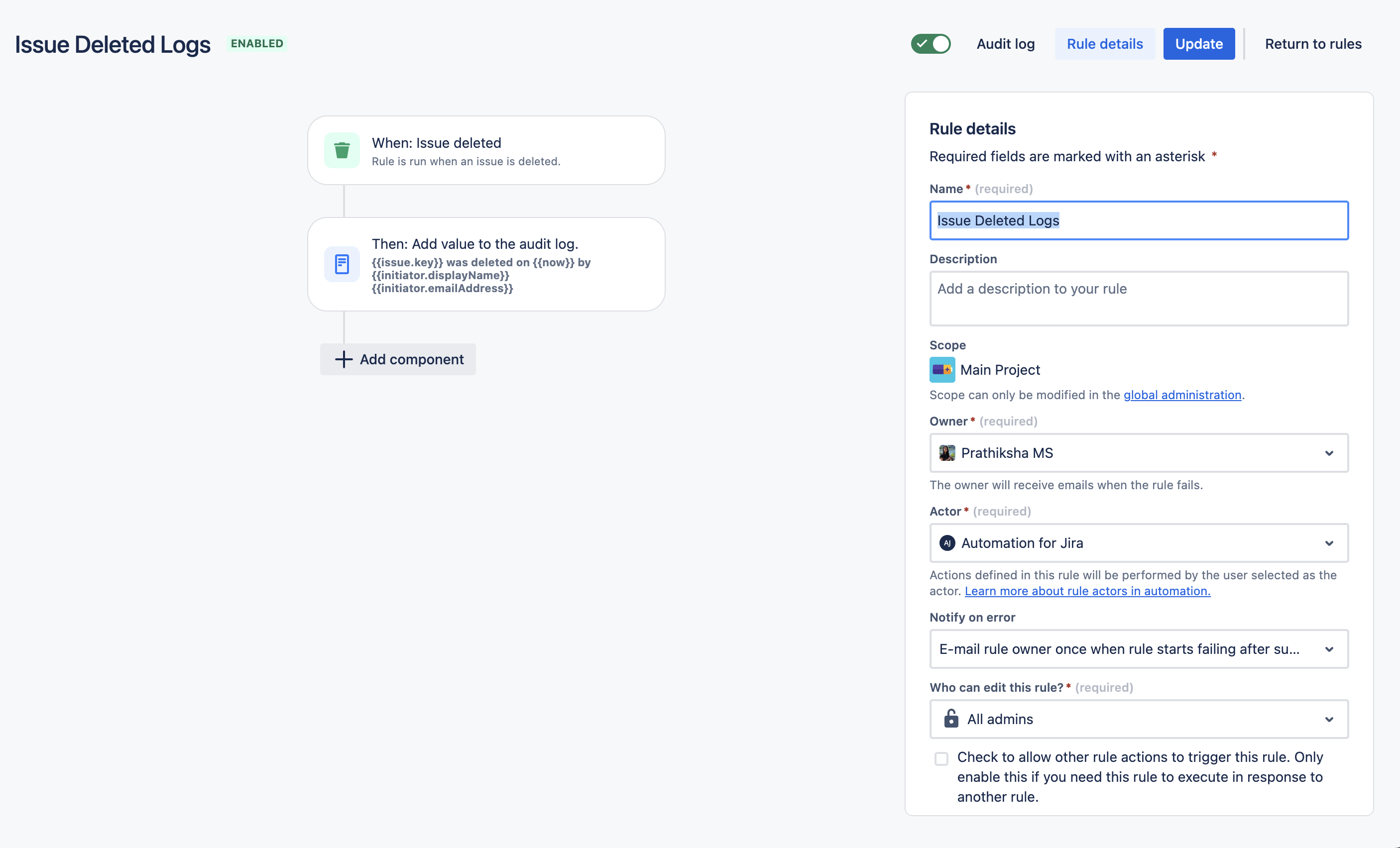This screenshot has width=1400, height=848.
Task: Click the blue audit log document icon
Action: click(x=342, y=264)
